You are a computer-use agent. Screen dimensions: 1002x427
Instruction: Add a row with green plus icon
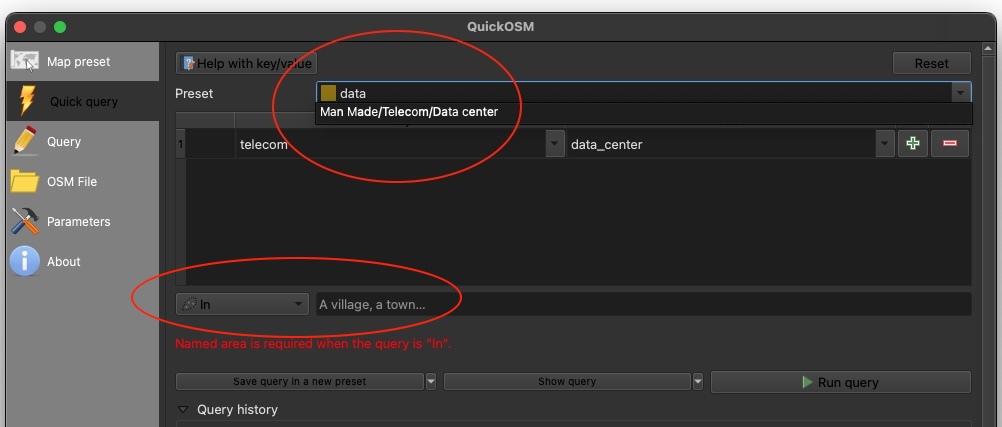pos(912,144)
